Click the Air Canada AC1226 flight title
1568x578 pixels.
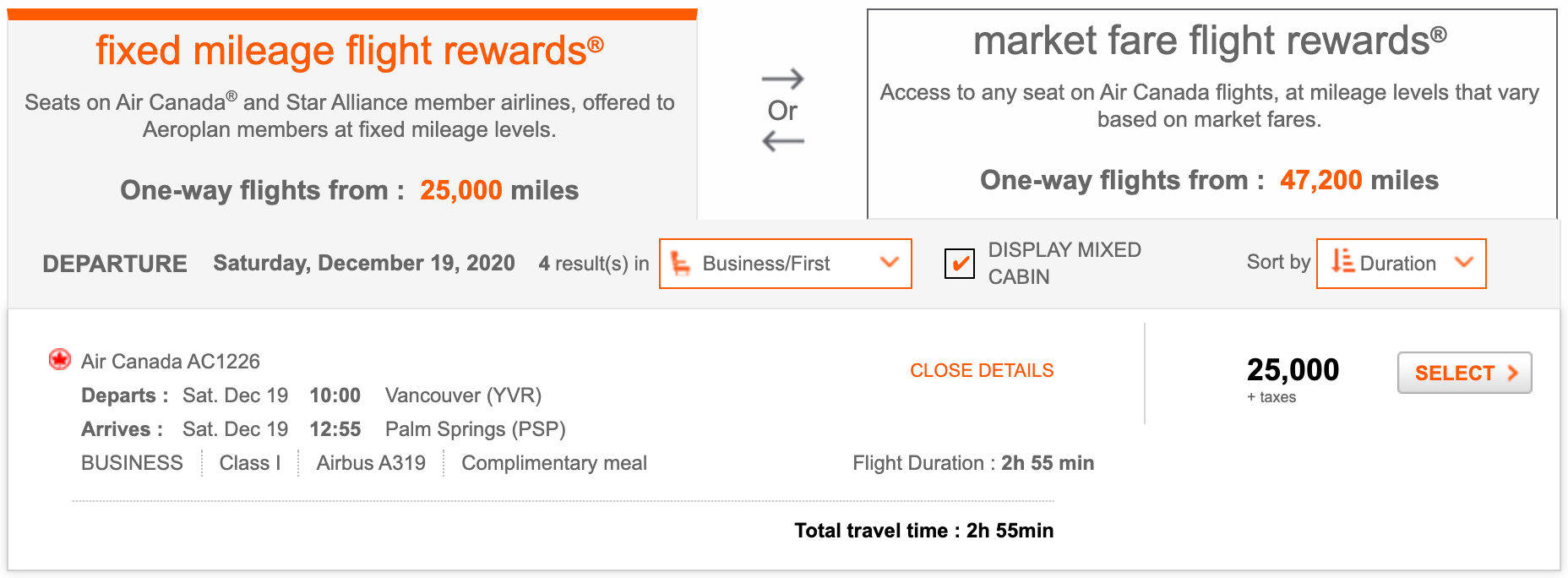pyautogui.click(x=171, y=362)
